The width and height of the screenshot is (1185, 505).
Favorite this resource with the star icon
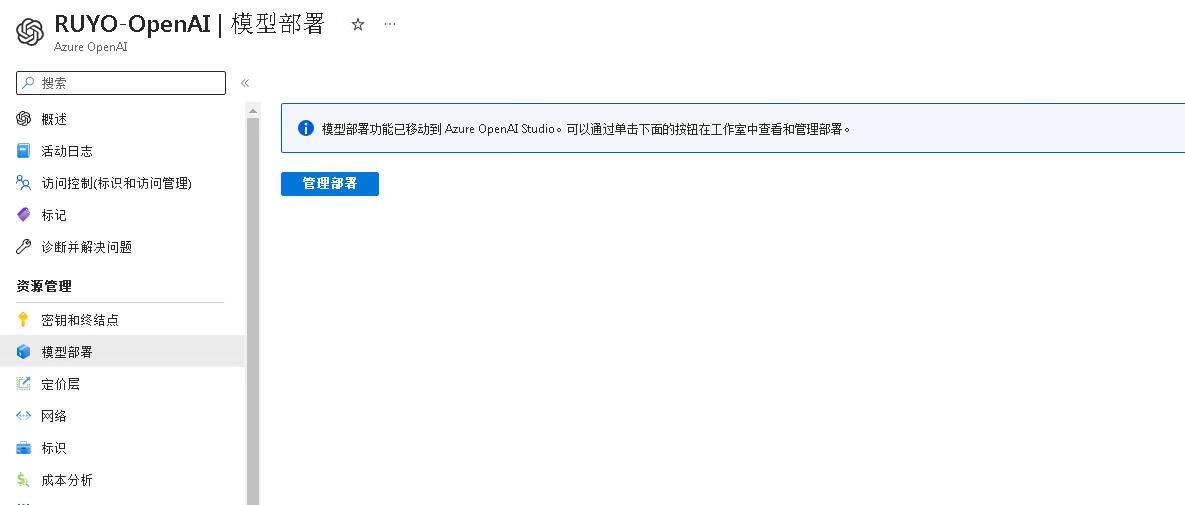pyautogui.click(x=358, y=24)
